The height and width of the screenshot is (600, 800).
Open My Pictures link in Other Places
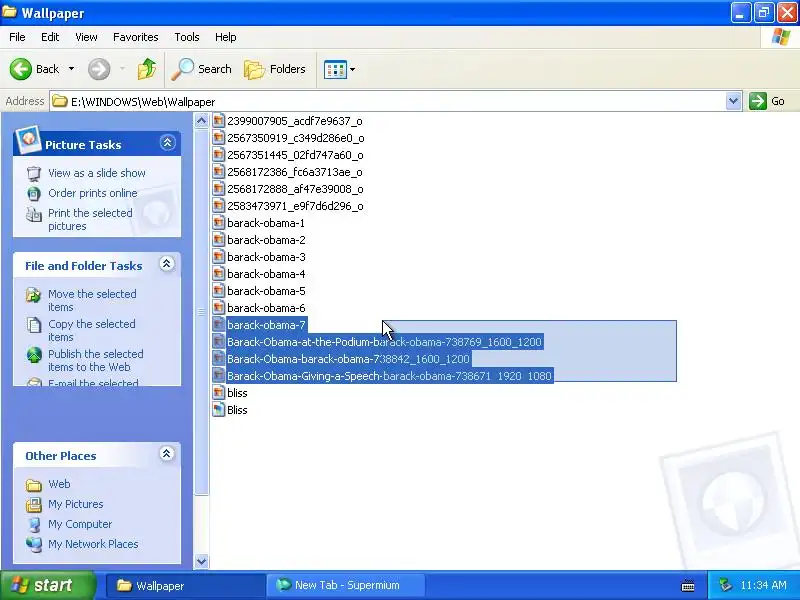76,504
